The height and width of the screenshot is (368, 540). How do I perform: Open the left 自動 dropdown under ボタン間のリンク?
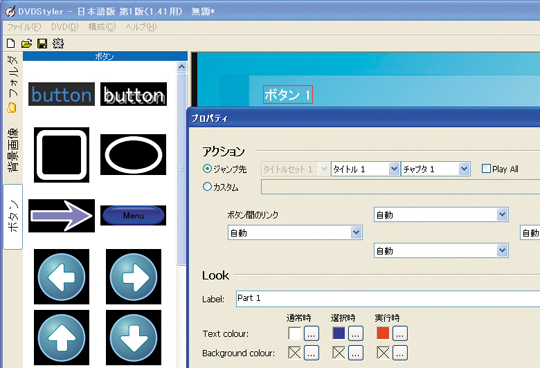coord(295,233)
